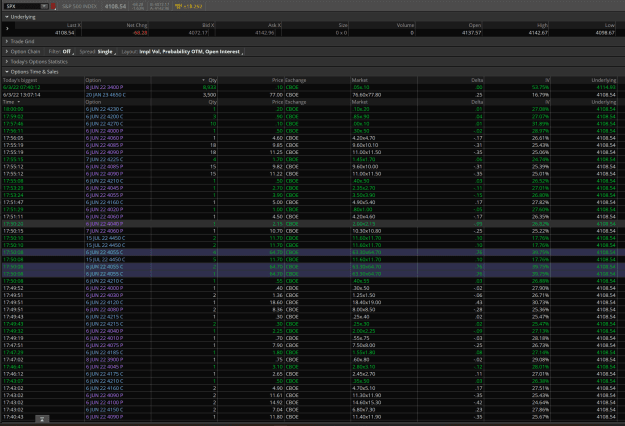Screen dimensions: 625x426
Task: Select the 6 JUN 22 4270 C option
Action: point(104,124)
